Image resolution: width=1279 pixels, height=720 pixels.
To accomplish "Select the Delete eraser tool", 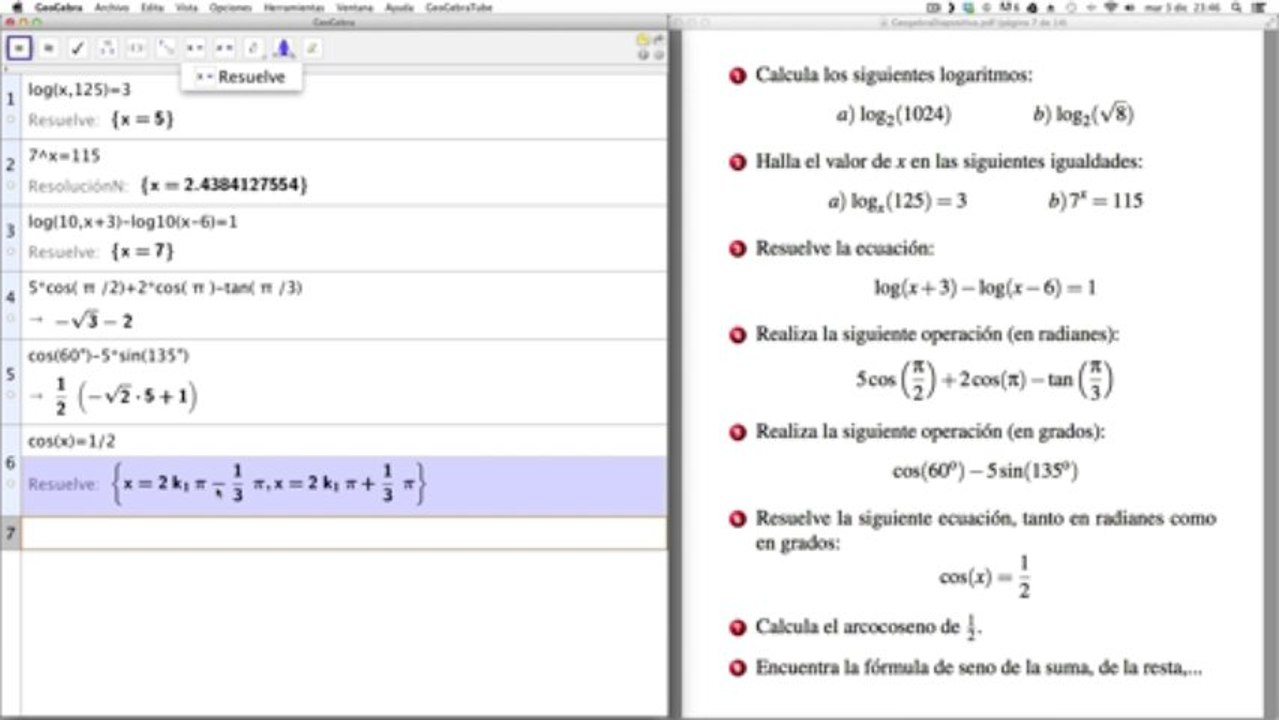I will (313, 47).
